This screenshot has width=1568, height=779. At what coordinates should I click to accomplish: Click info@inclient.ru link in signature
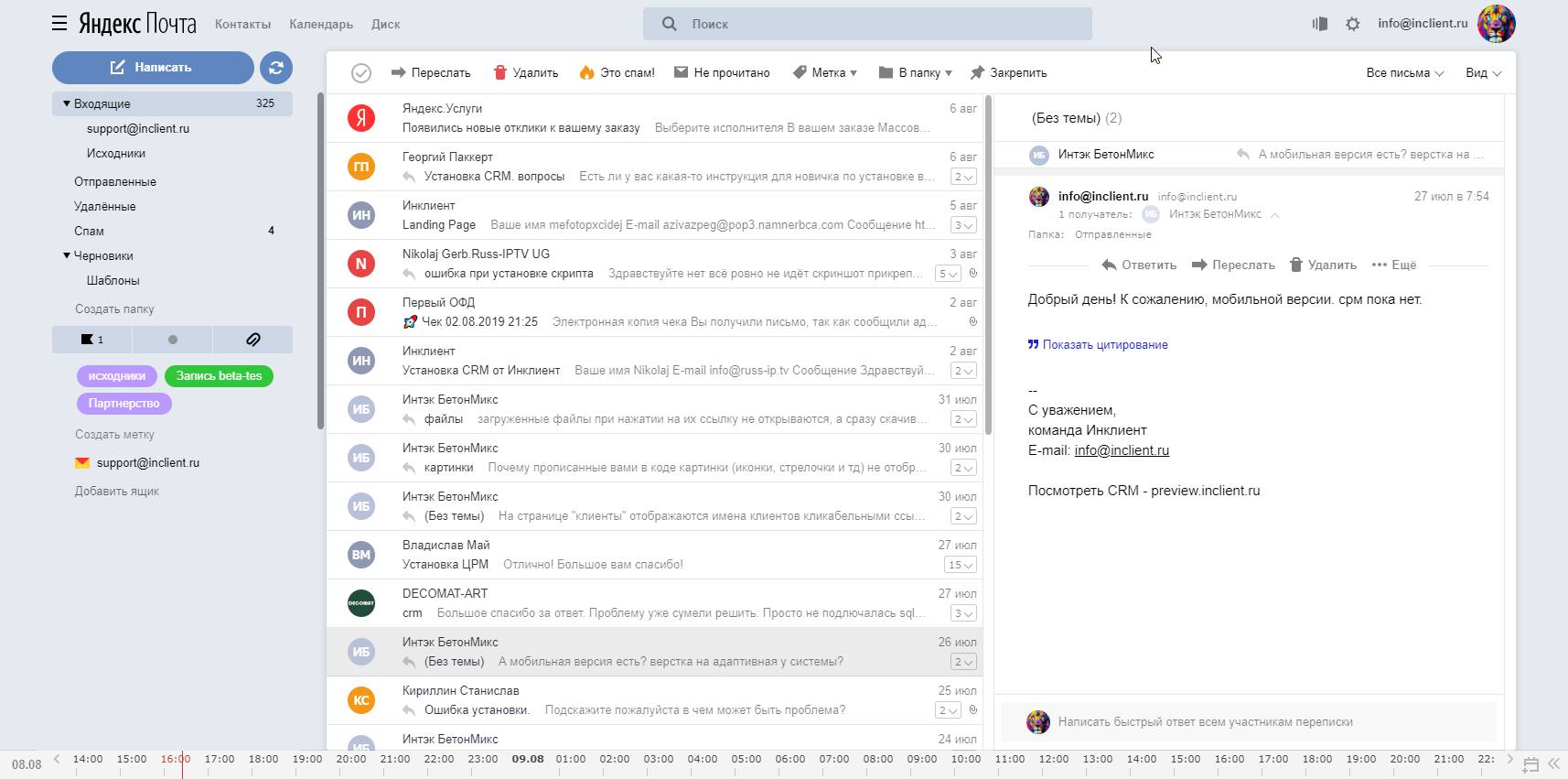[1122, 450]
